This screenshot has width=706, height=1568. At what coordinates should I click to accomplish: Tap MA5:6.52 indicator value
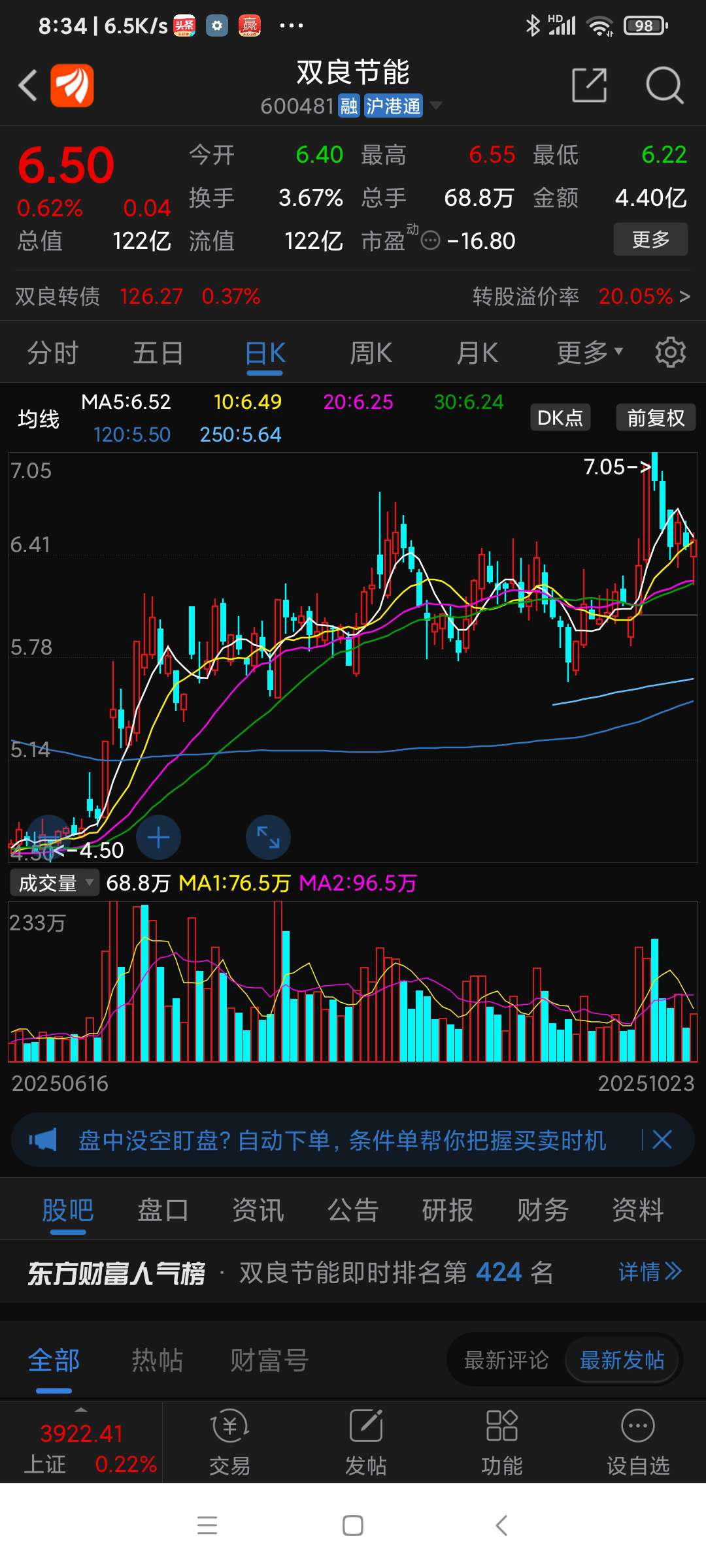[x=126, y=402]
